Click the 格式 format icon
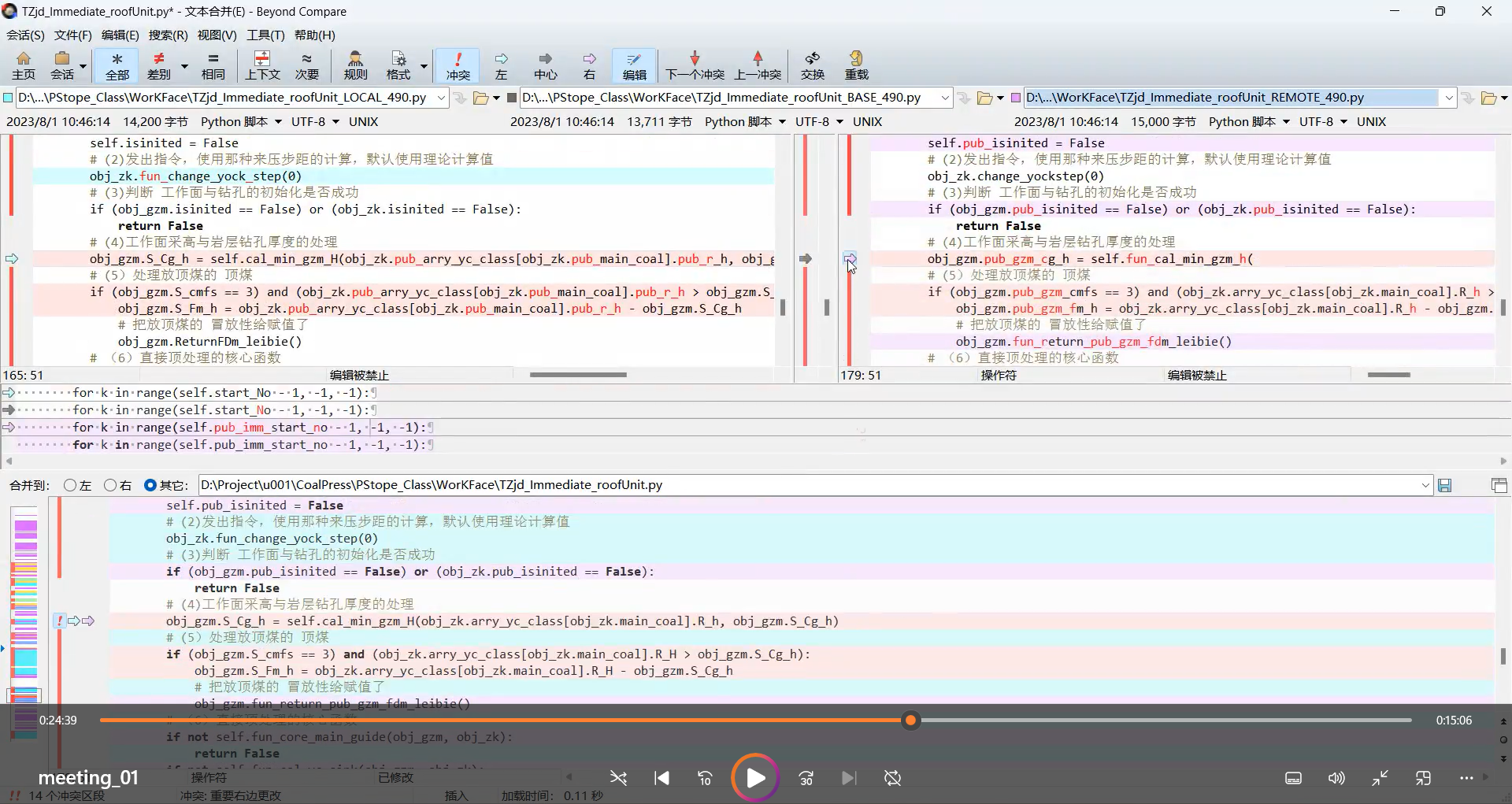1512x804 pixels. click(x=398, y=65)
